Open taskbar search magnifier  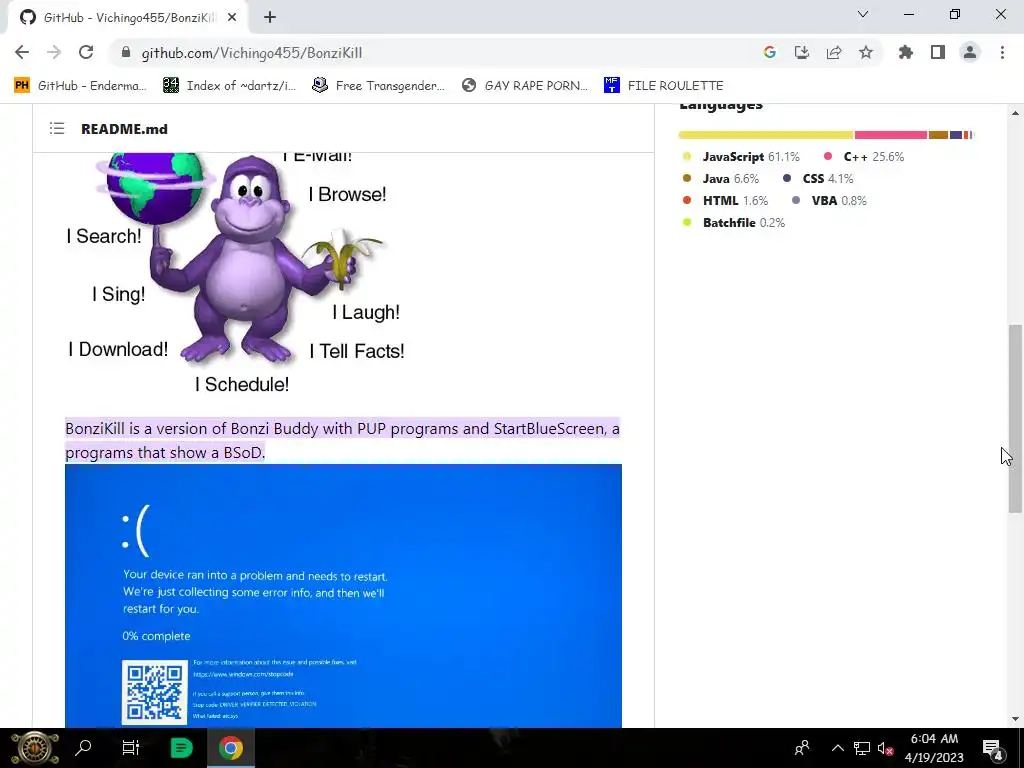click(x=83, y=748)
